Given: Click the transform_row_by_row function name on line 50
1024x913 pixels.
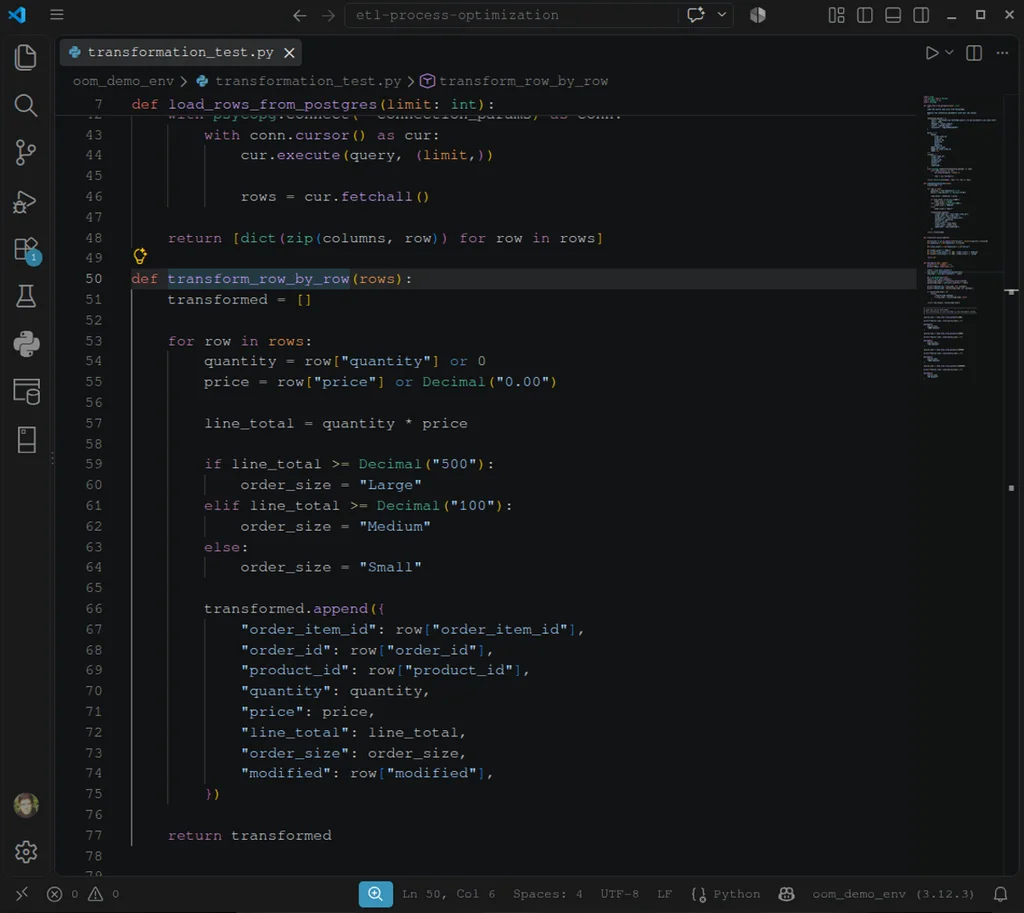Looking at the screenshot, I should coord(259,279).
